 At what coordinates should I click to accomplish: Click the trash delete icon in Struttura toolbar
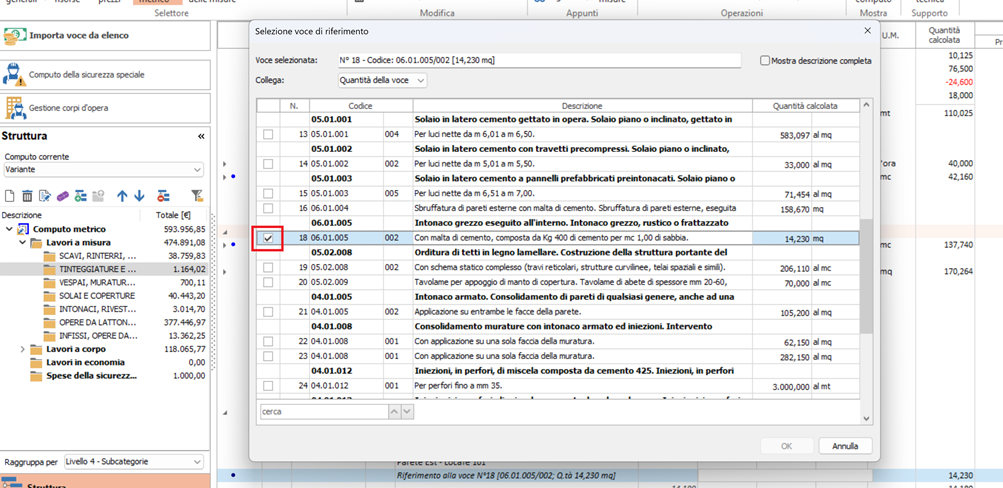click(28, 196)
